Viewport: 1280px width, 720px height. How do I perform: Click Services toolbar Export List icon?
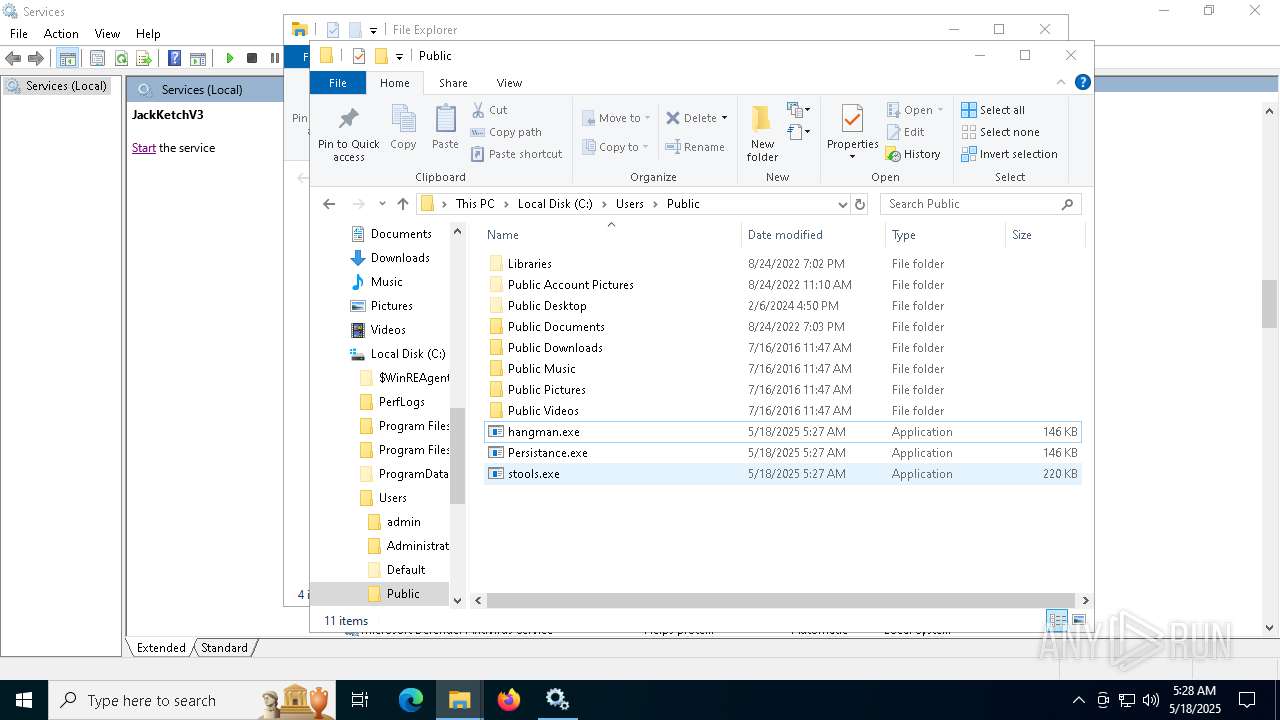click(x=143, y=59)
